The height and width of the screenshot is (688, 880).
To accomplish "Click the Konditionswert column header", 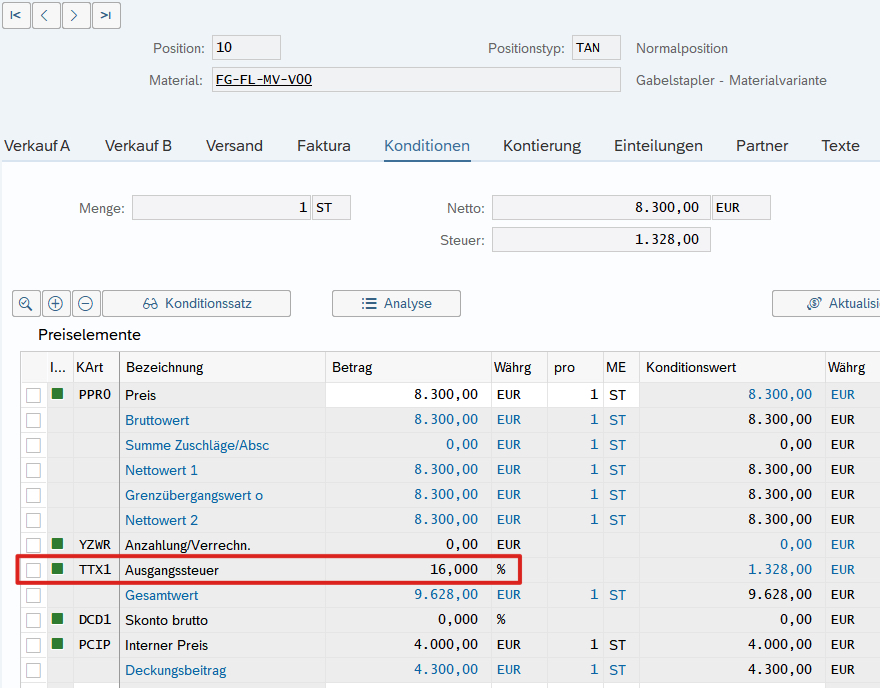I will click(x=732, y=368).
